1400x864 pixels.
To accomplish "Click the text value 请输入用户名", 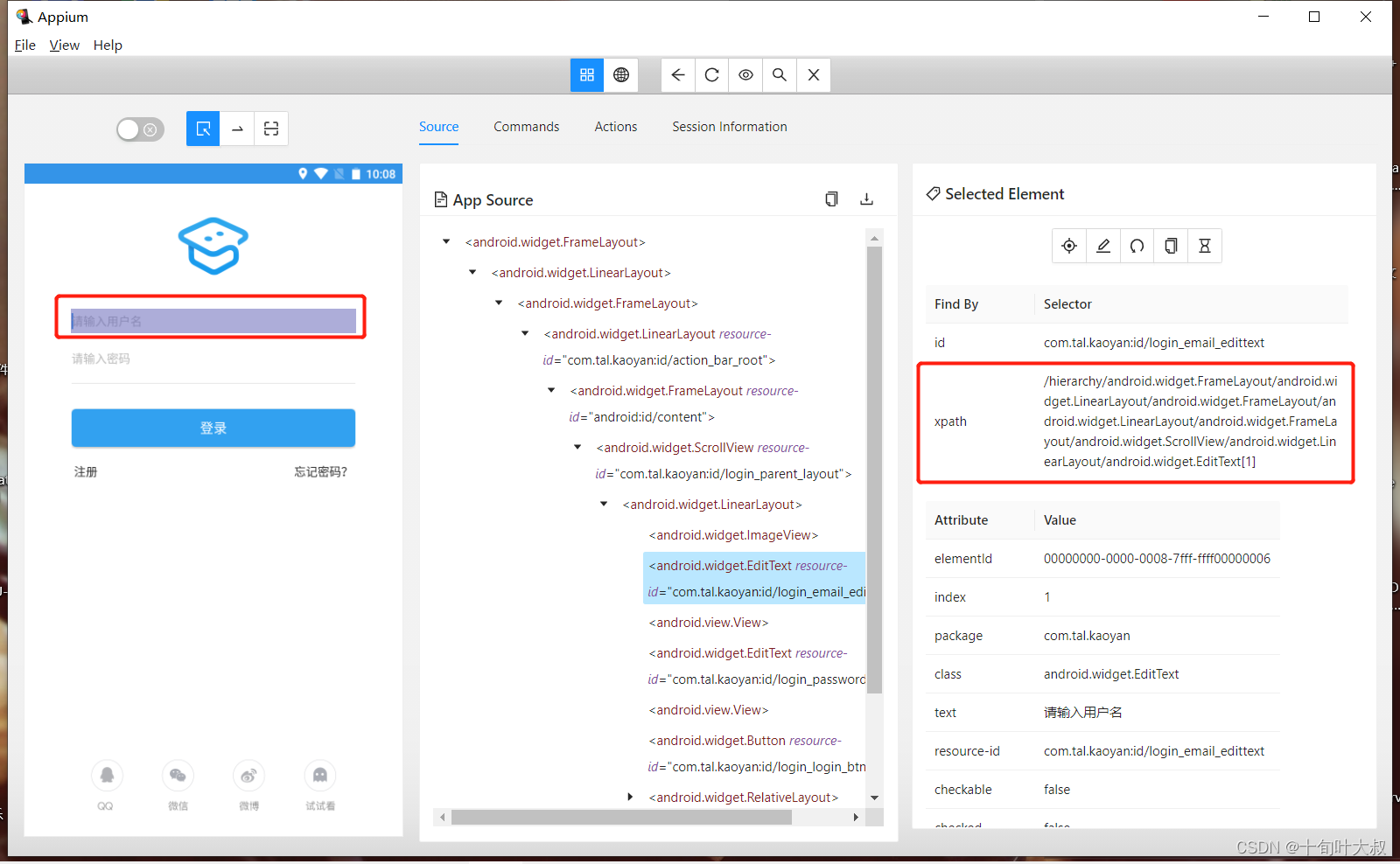I will (x=1083, y=713).
